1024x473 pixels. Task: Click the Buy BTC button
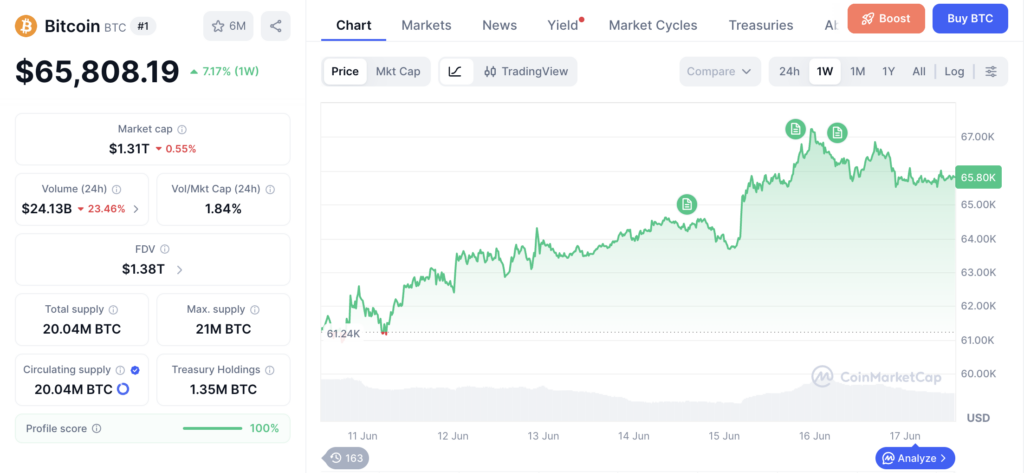pyautogui.click(x=970, y=18)
